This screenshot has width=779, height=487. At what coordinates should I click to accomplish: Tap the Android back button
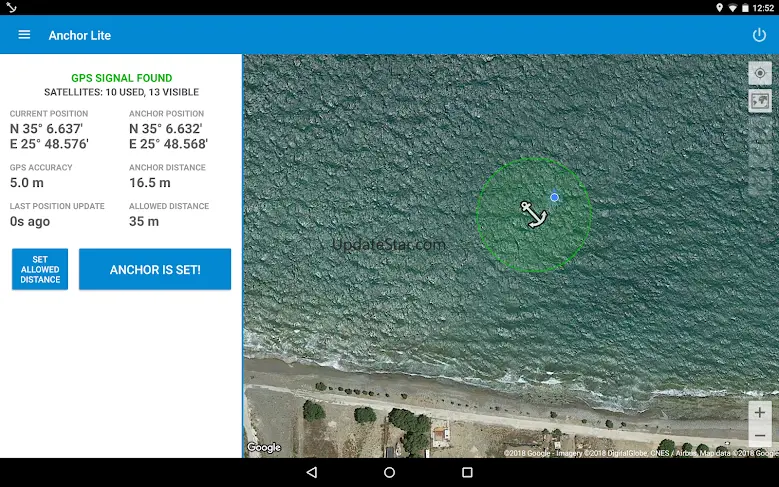pos(312,472)
